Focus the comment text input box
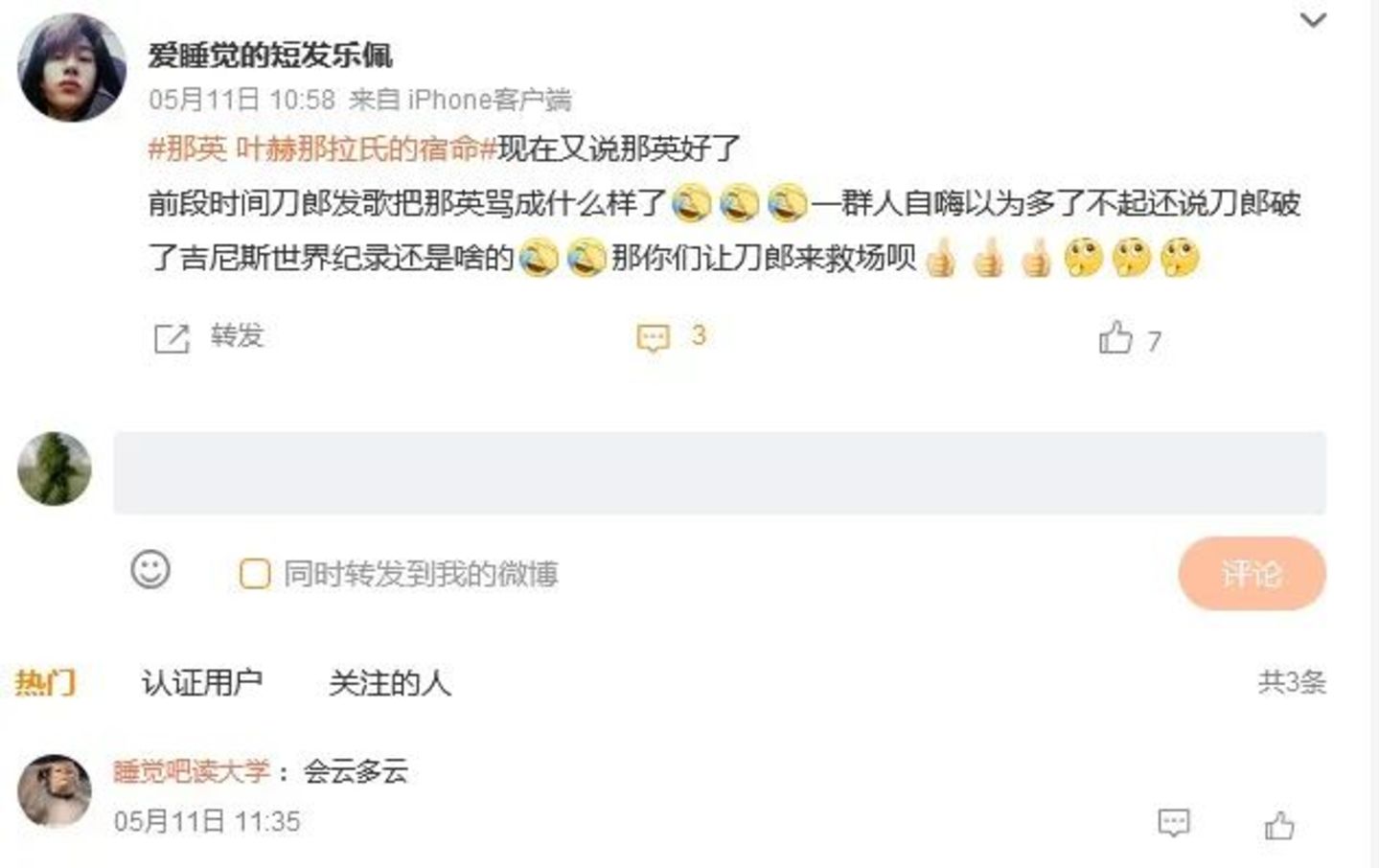 (720, 472)
